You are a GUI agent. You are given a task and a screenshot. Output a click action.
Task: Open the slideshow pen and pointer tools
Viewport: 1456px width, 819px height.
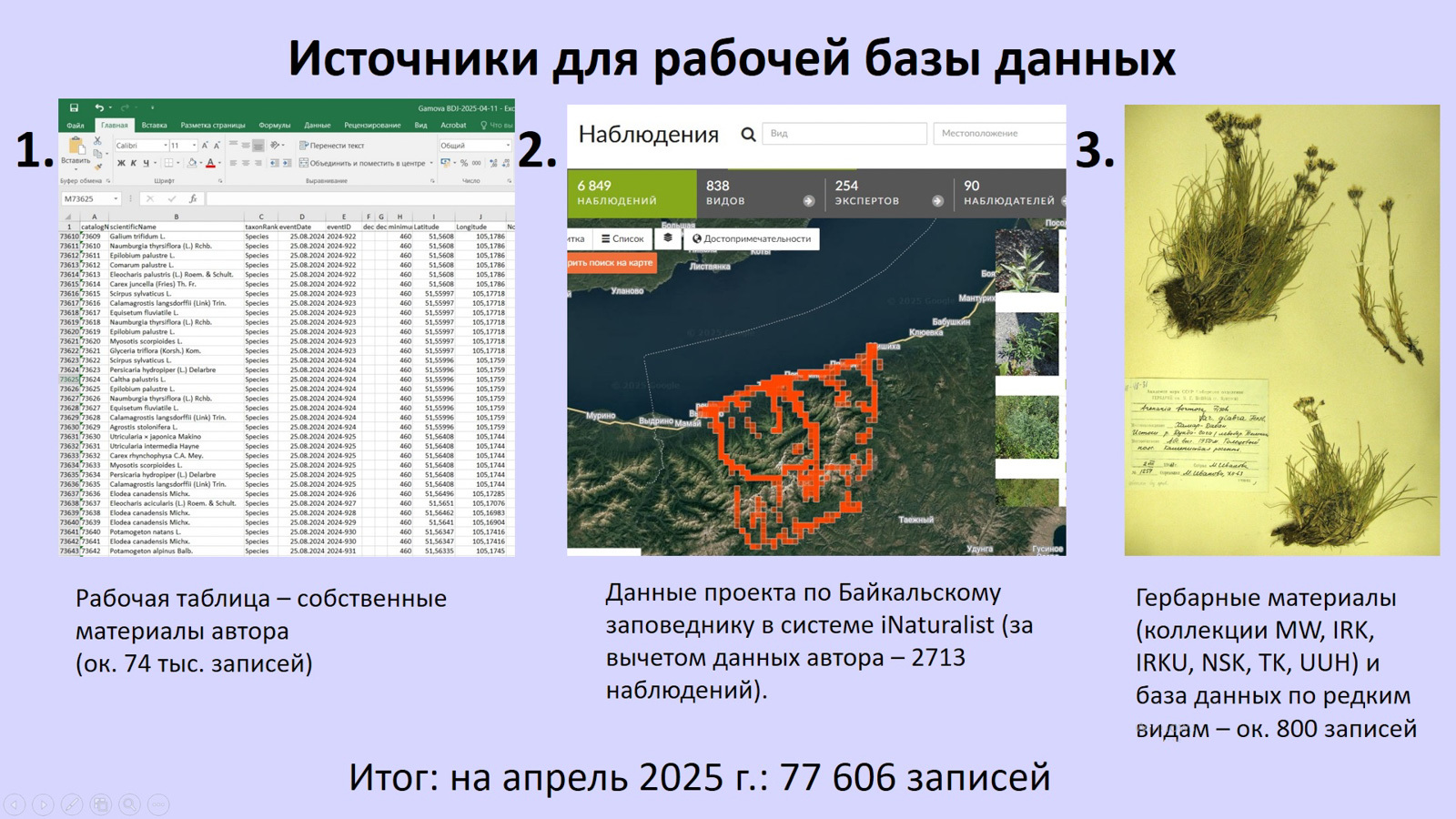tap(72, 804)
